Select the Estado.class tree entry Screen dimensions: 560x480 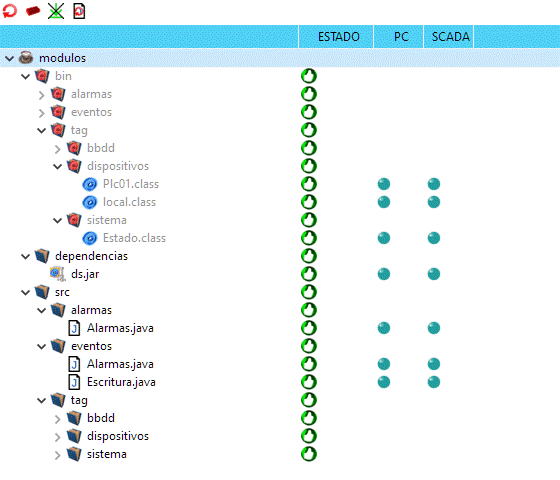134,238
